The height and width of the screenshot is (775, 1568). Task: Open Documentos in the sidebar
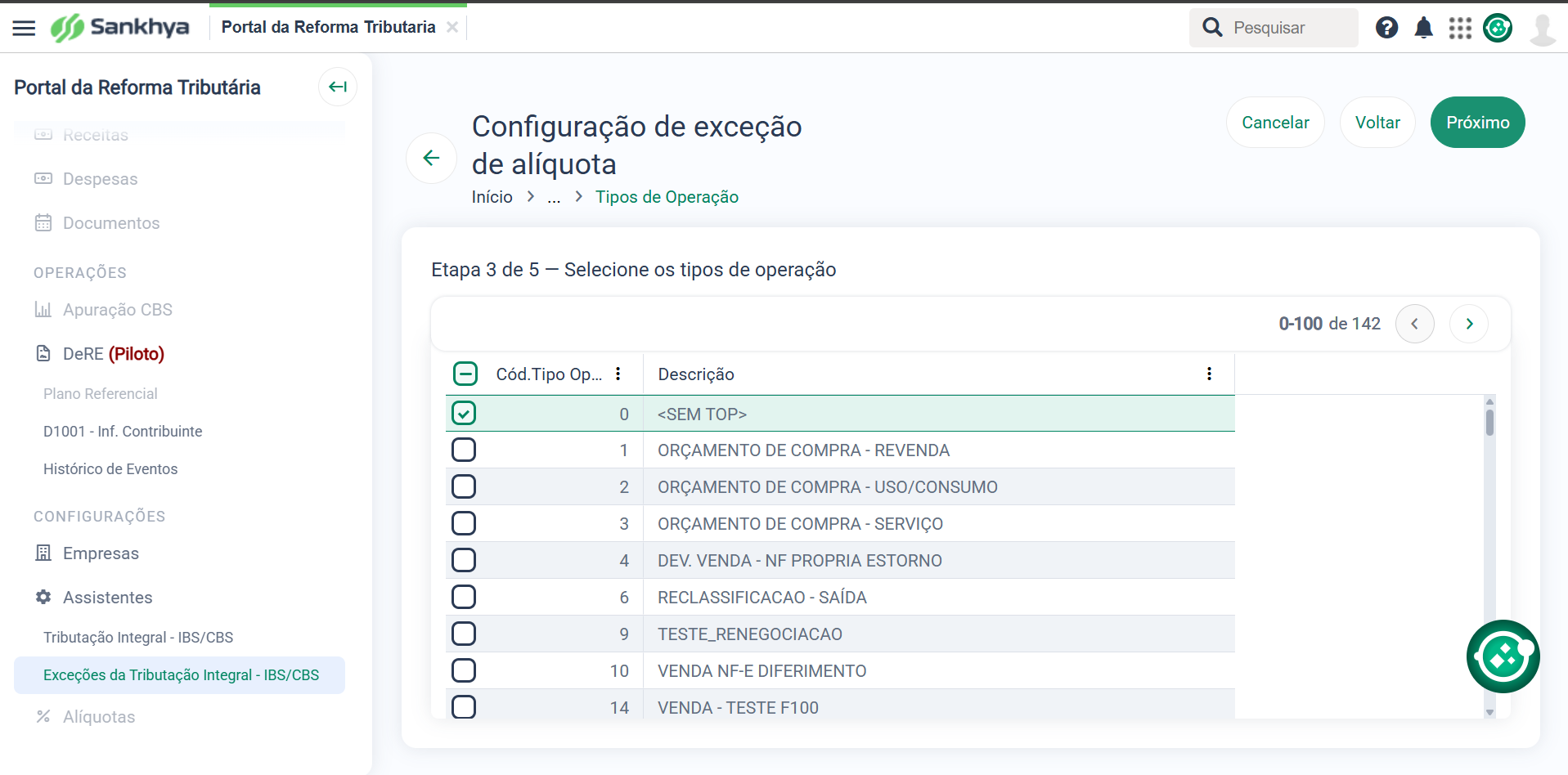pyautogui.click(x=111, y=223)
